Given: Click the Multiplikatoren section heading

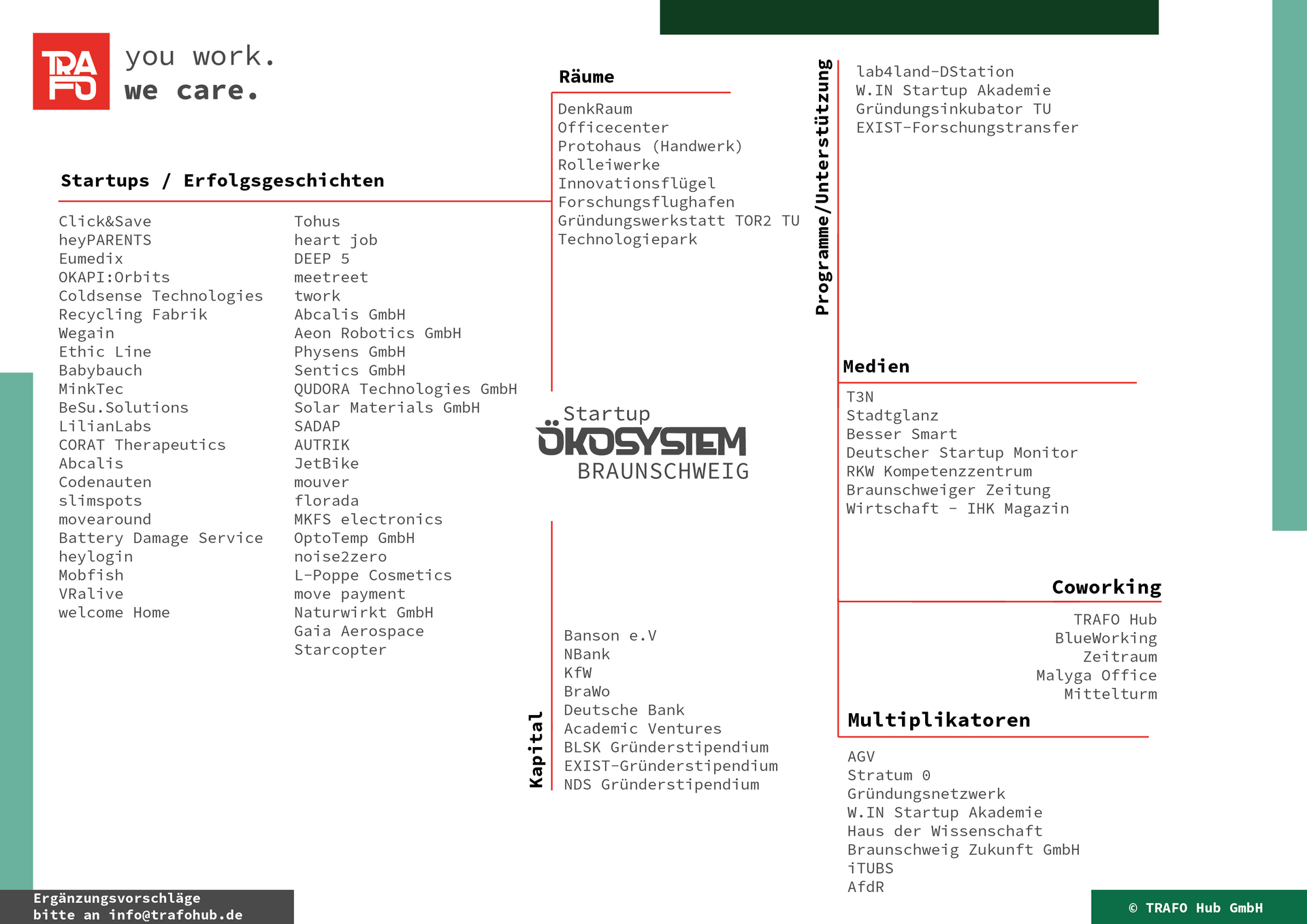Looking at the screenshot, I should tap(938, 720).
